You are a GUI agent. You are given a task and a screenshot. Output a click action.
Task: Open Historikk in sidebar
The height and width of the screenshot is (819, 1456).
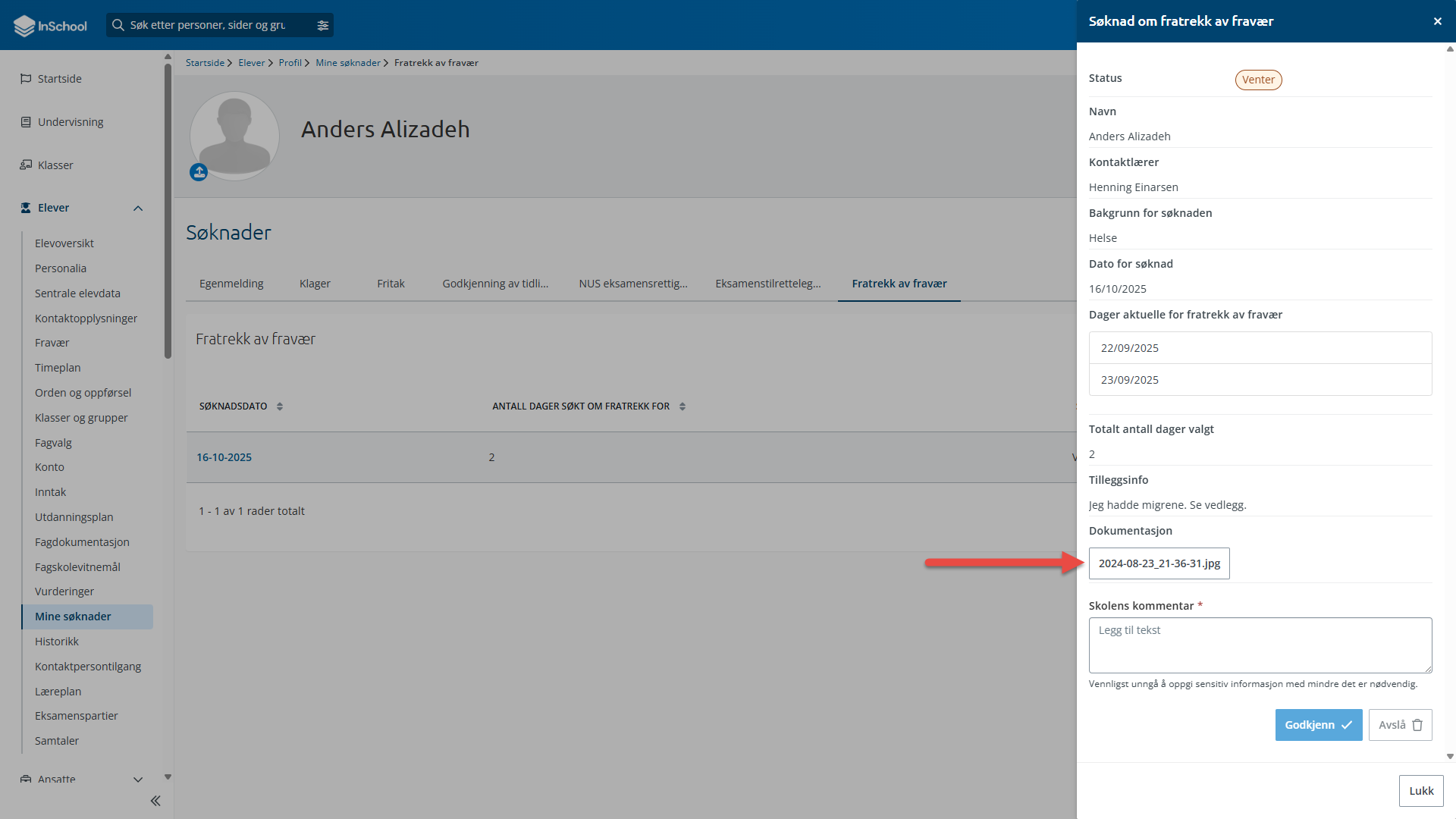tap(57, 642)
